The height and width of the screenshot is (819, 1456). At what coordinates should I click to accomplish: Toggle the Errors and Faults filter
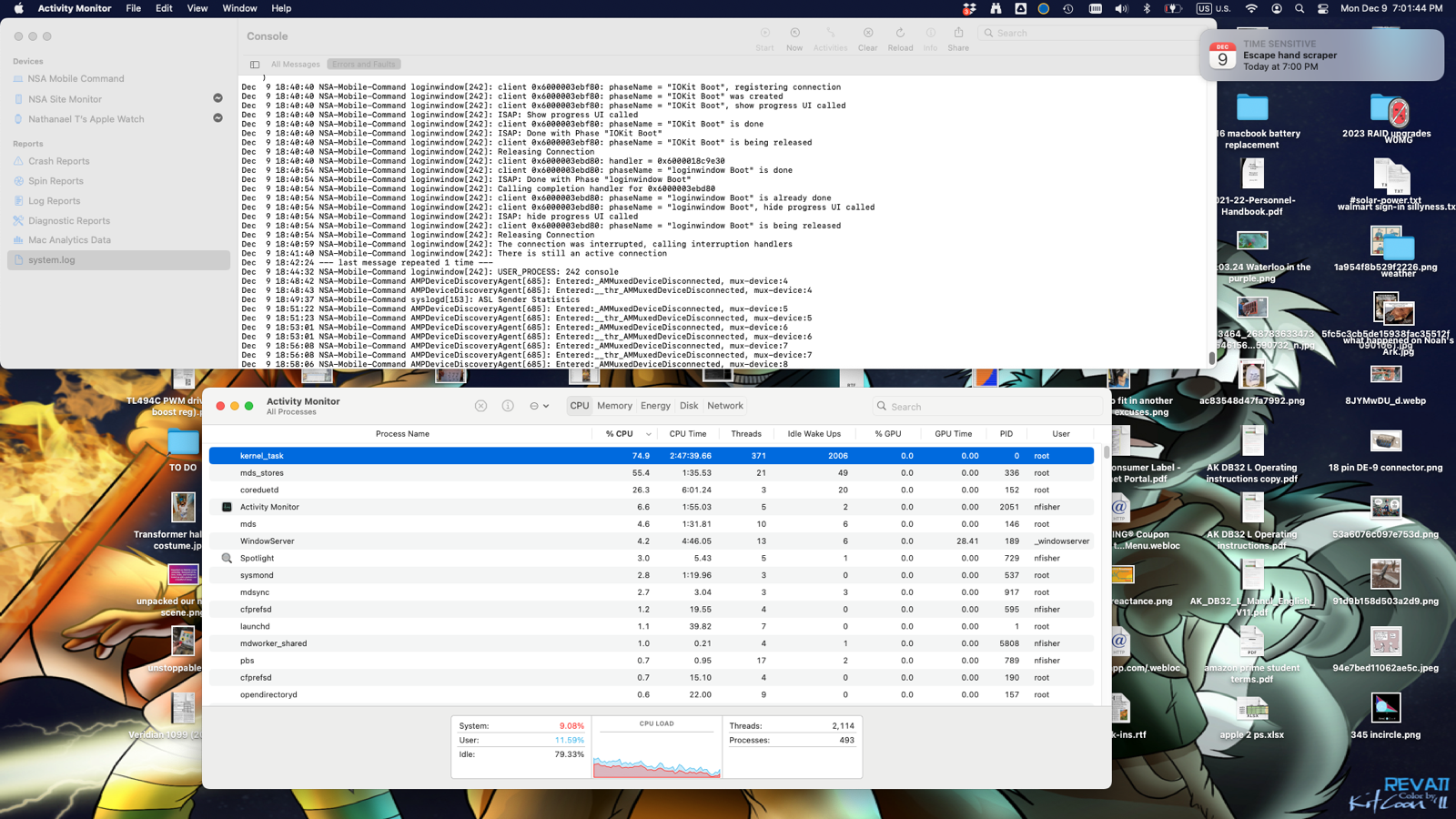(364, 65)
